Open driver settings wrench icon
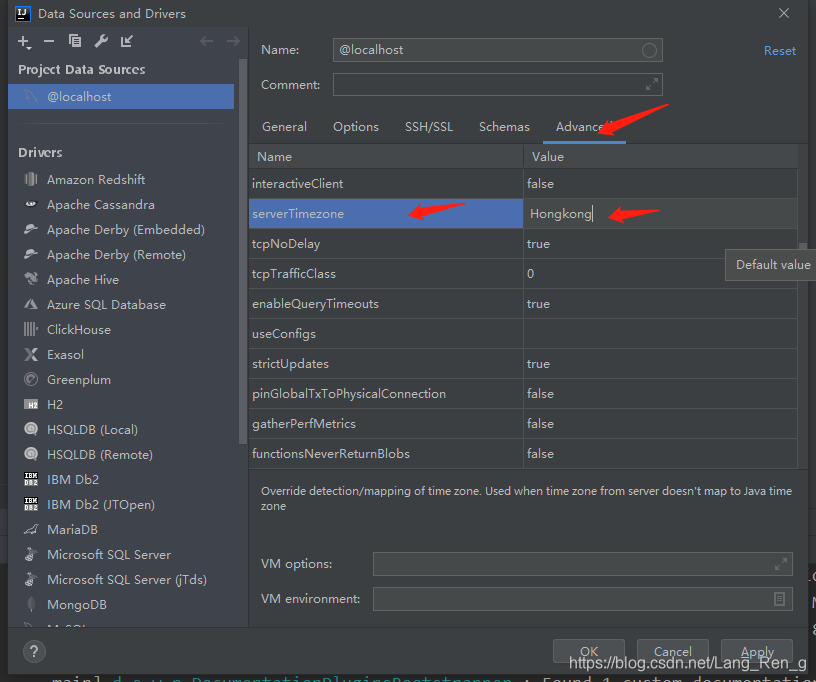The image size is (816, 682). point(101,41)
